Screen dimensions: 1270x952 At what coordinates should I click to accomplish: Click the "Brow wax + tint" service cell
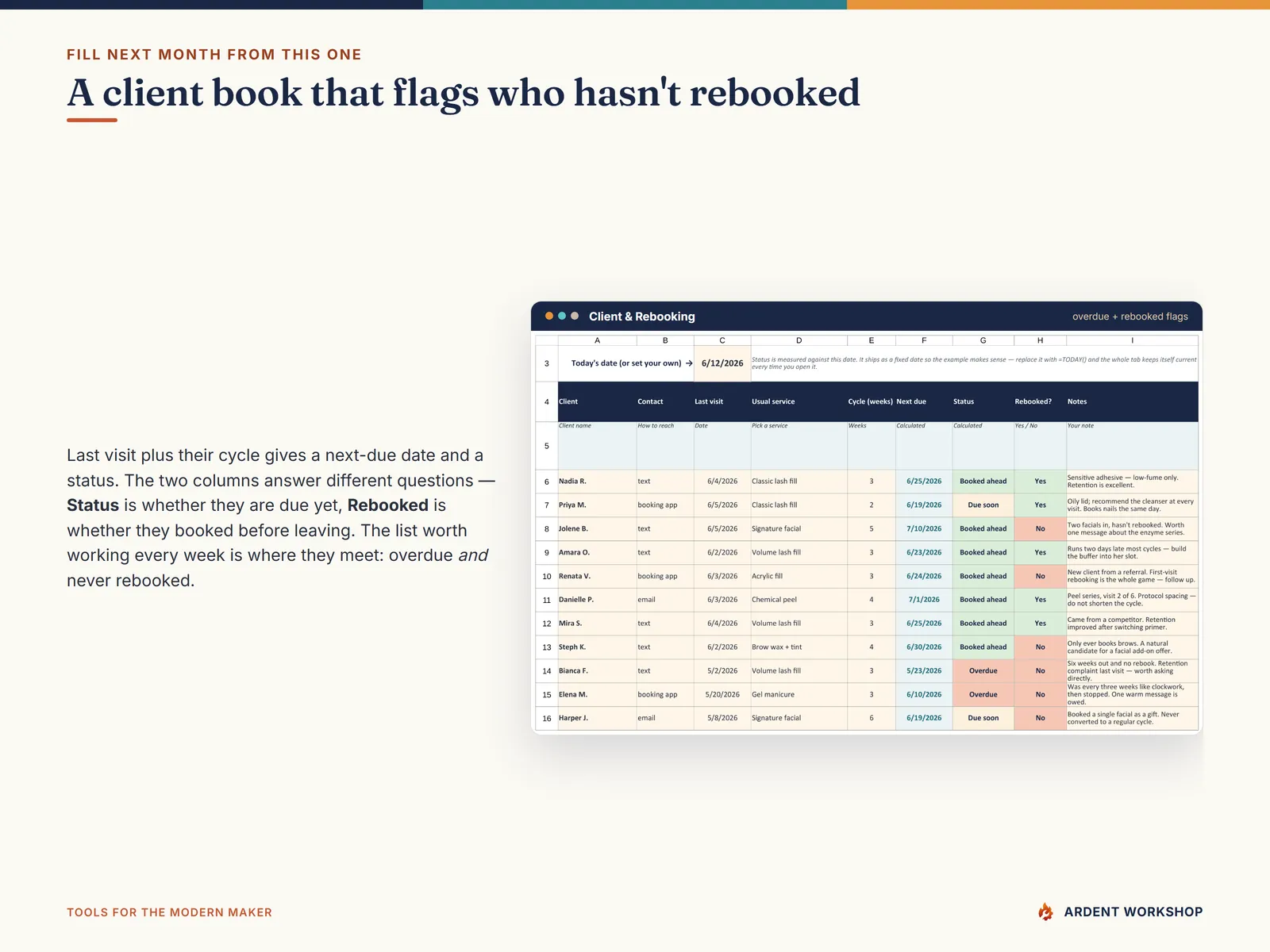coord(799,647)
